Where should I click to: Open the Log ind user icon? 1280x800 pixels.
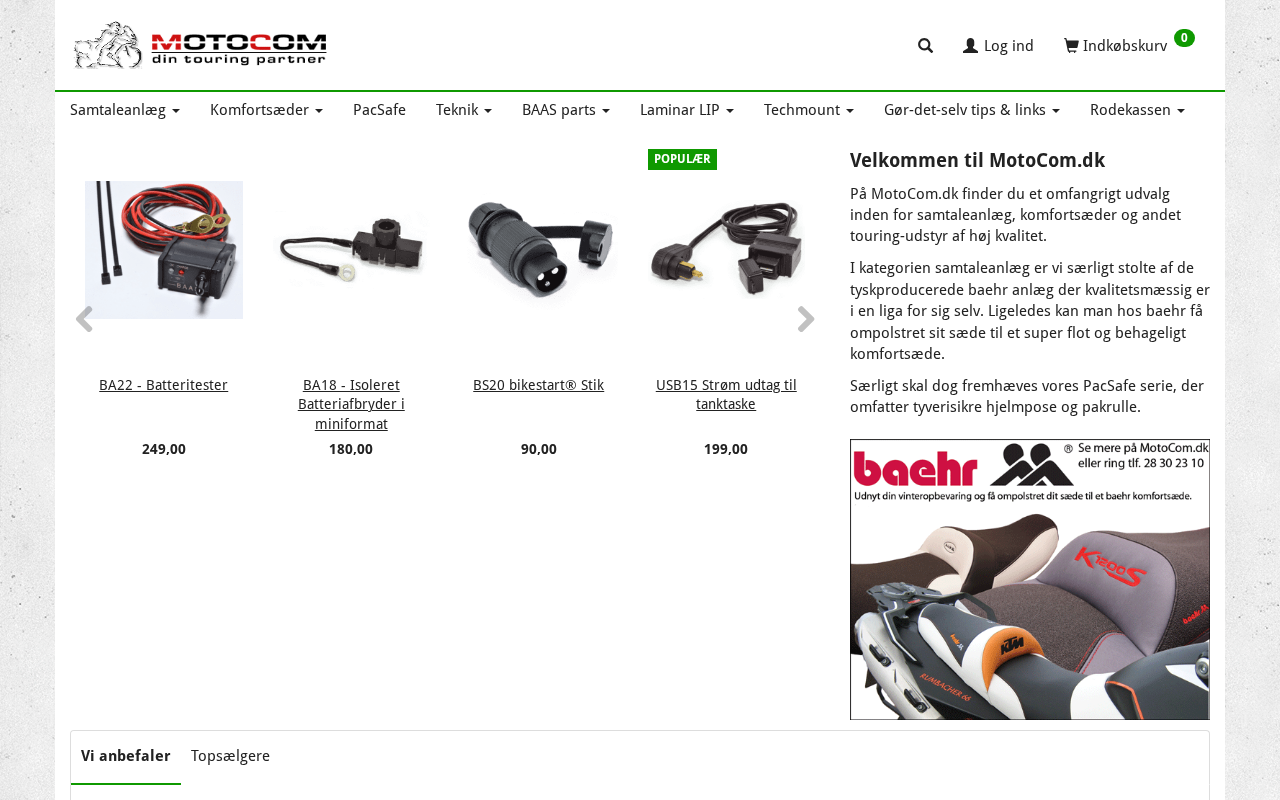point(970,46)
